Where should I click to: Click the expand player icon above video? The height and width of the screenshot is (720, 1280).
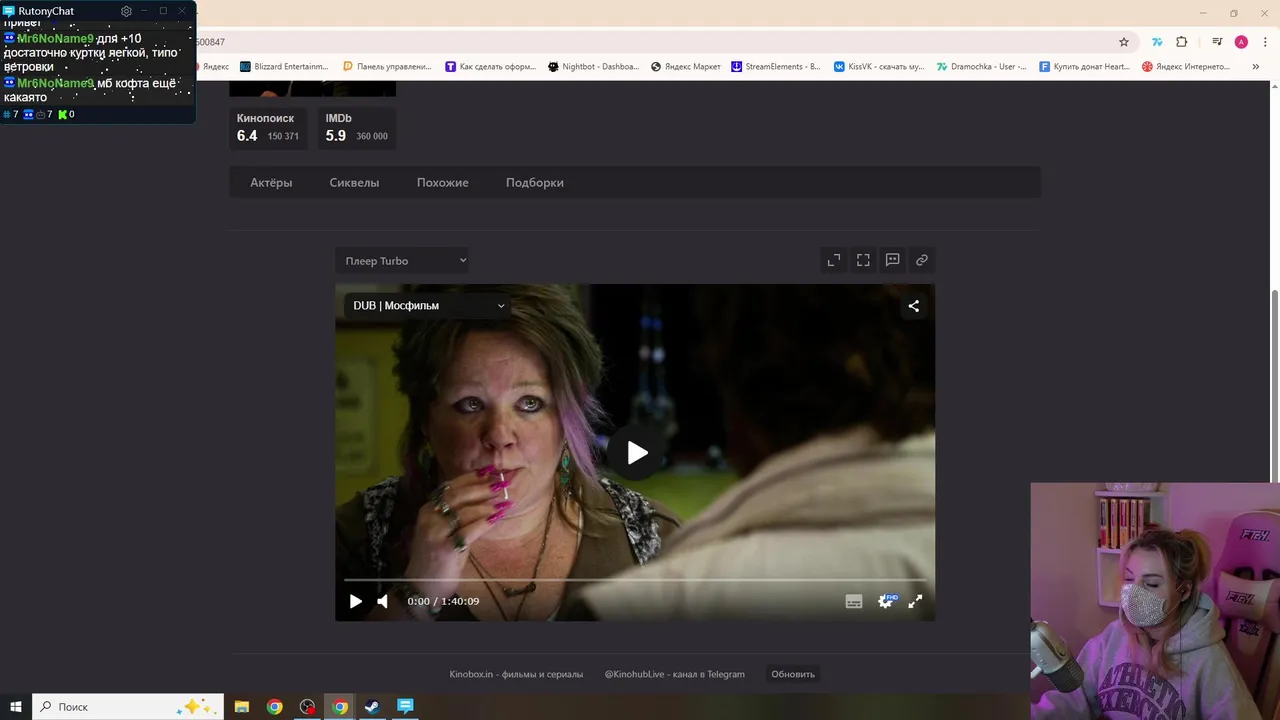[834, 260]
